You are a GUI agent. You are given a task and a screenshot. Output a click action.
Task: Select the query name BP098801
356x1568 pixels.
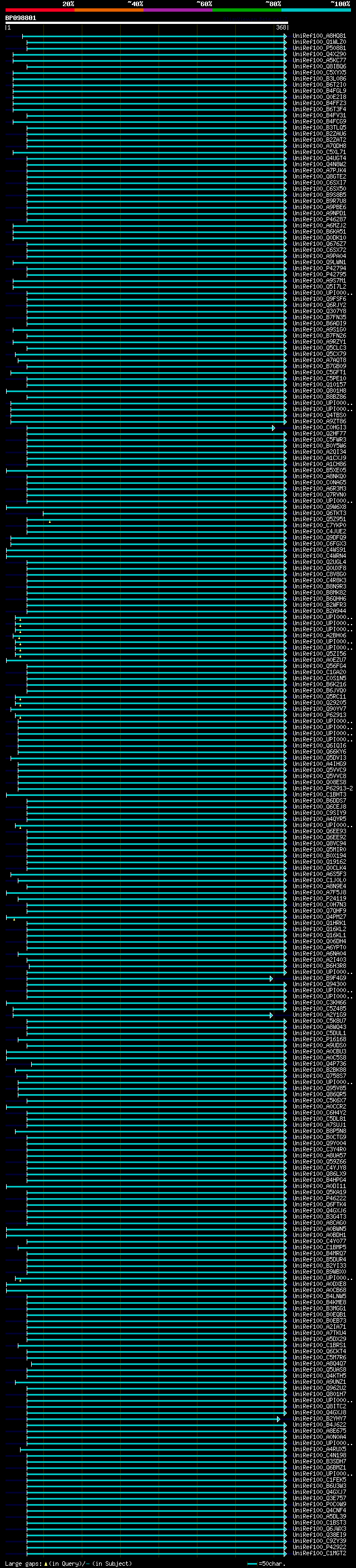(21, 18)
